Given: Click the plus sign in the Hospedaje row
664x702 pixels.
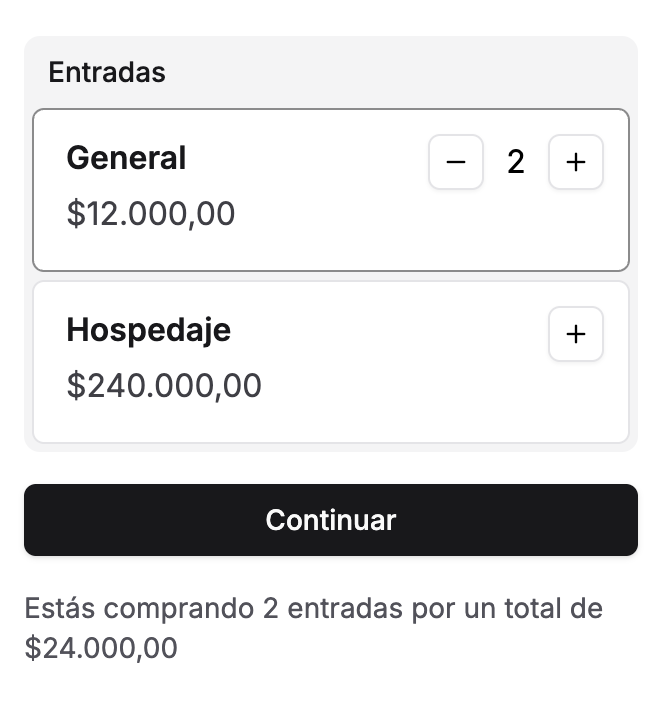Looking at the screenshot, I should click(576, 334).
